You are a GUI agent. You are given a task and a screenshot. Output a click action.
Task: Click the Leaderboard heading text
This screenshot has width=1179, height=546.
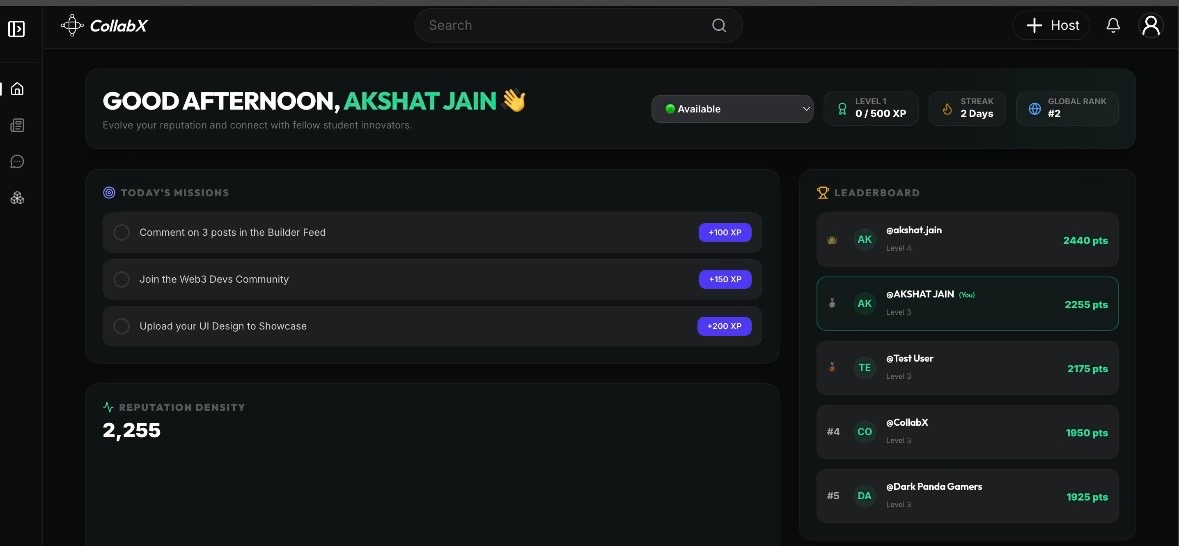pos(877,193)
